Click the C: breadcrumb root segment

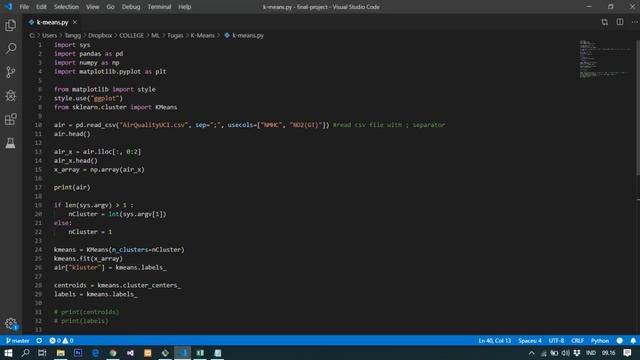click(x=32, y=36)
